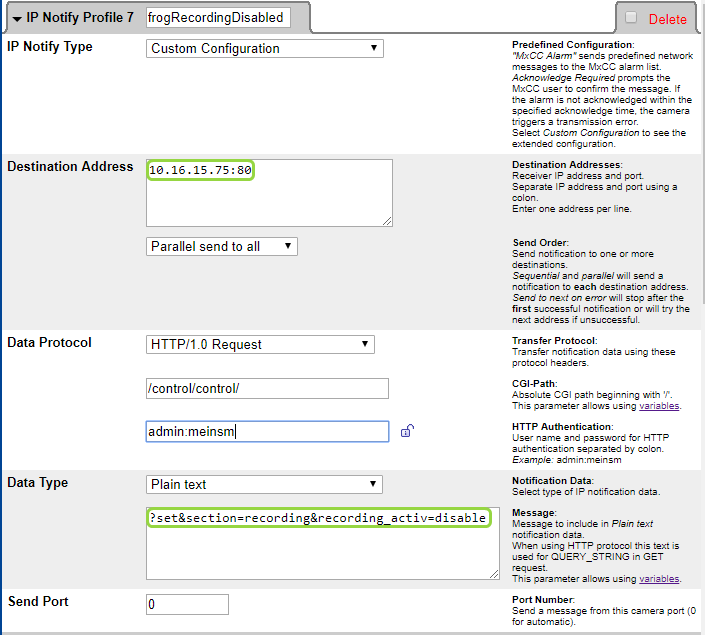
Task: Click the IP Notify Type label
Action: click(x=50, y=47)
